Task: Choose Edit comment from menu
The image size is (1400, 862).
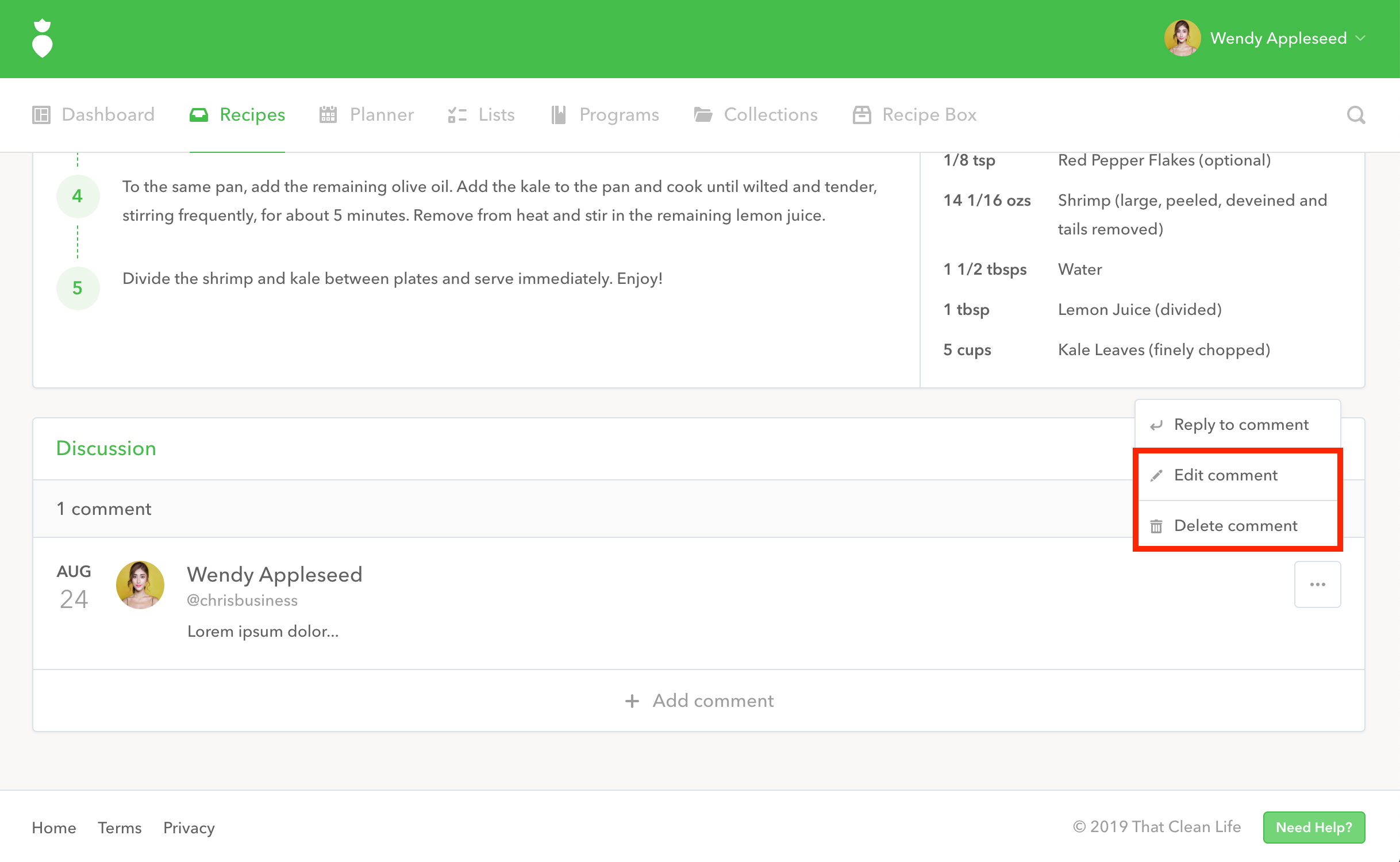Action: point(1225,475)
